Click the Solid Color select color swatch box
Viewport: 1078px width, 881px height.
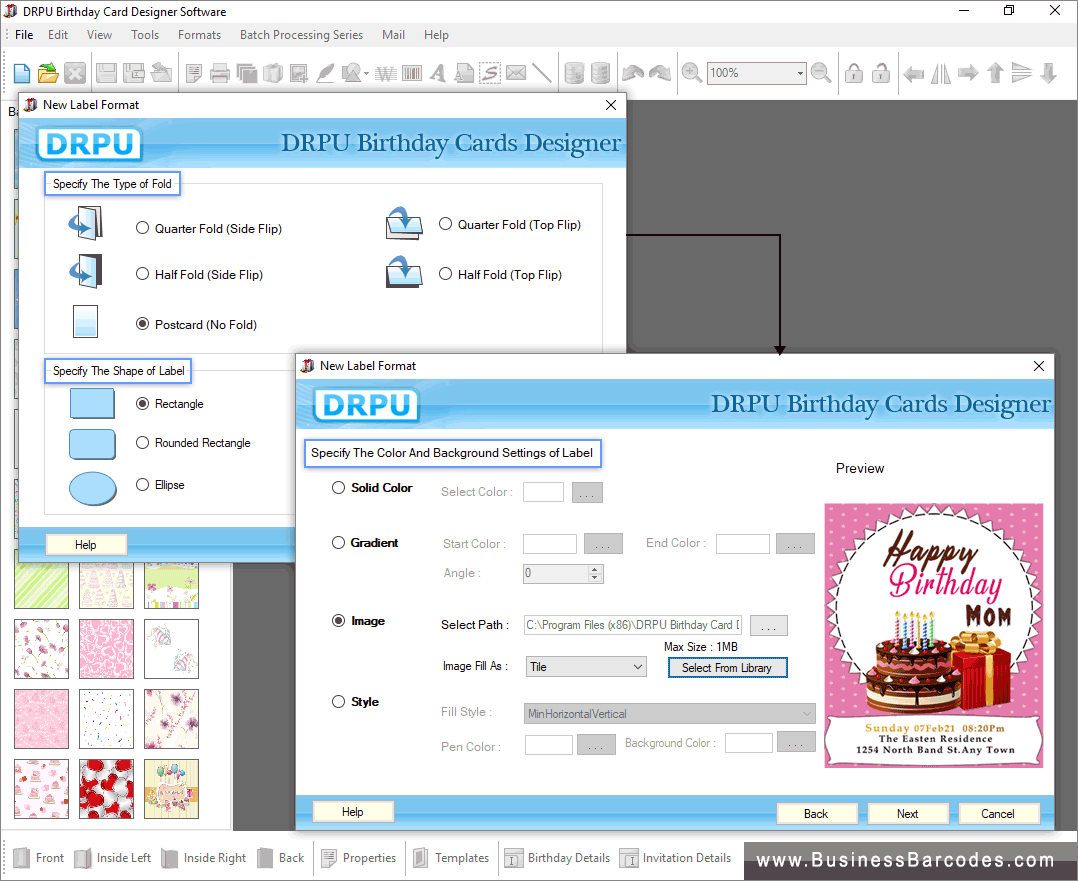click(543, 492)
